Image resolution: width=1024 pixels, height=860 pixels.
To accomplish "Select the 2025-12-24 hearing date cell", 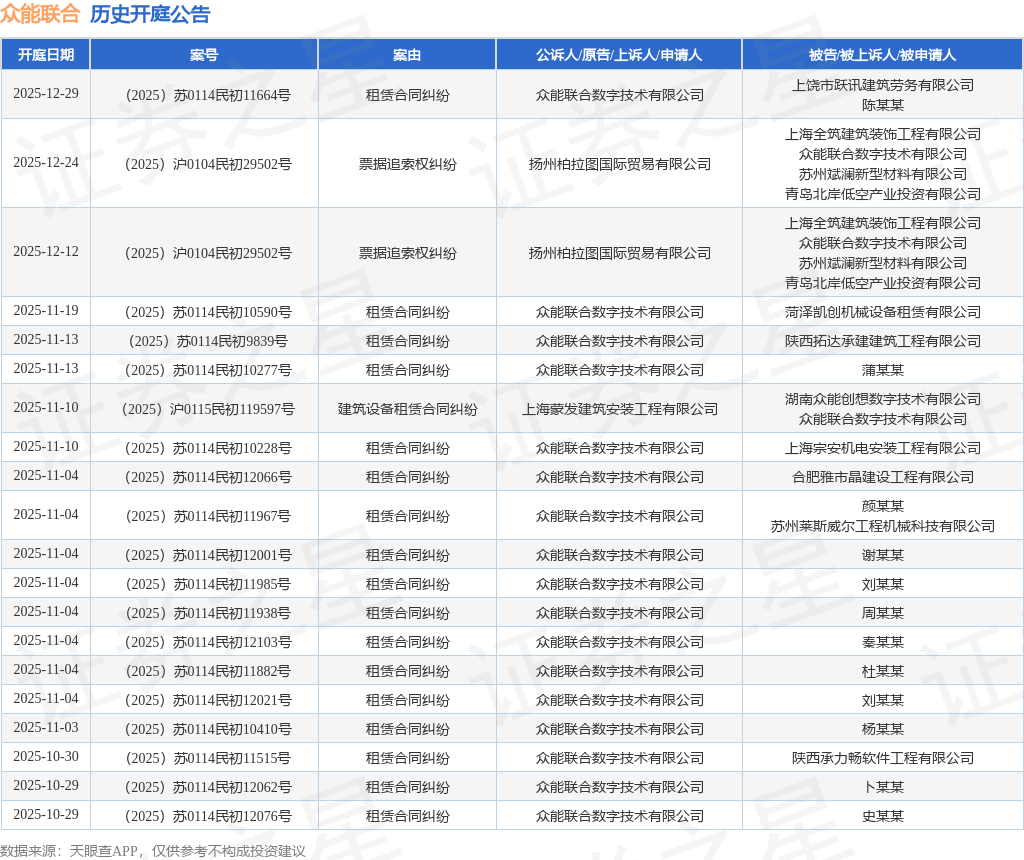I will [x=45, y=163].
